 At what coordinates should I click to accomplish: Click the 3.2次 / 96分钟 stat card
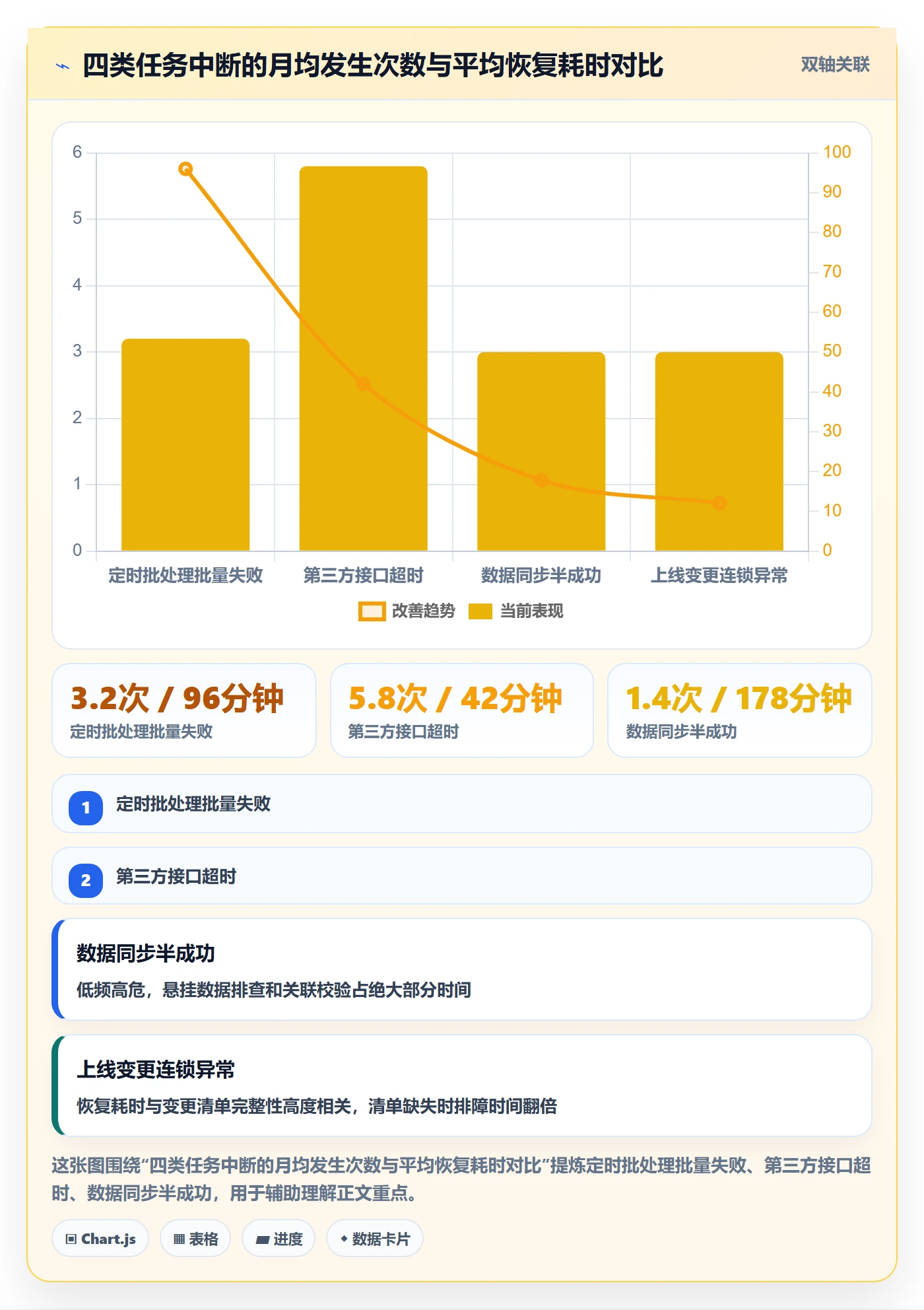[184, 710]
